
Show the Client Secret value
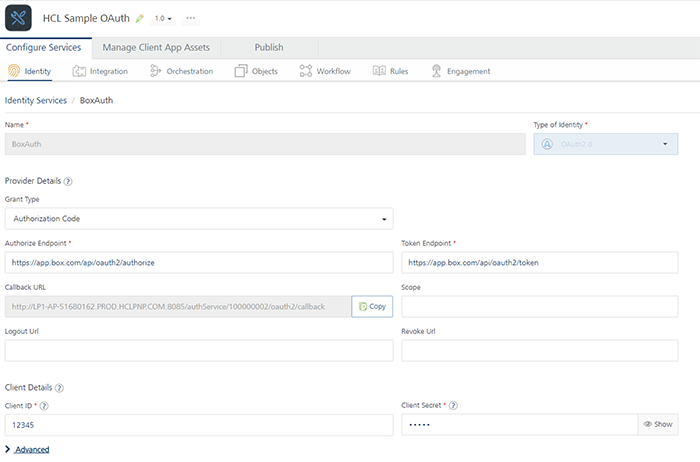[x=658, y=425]
